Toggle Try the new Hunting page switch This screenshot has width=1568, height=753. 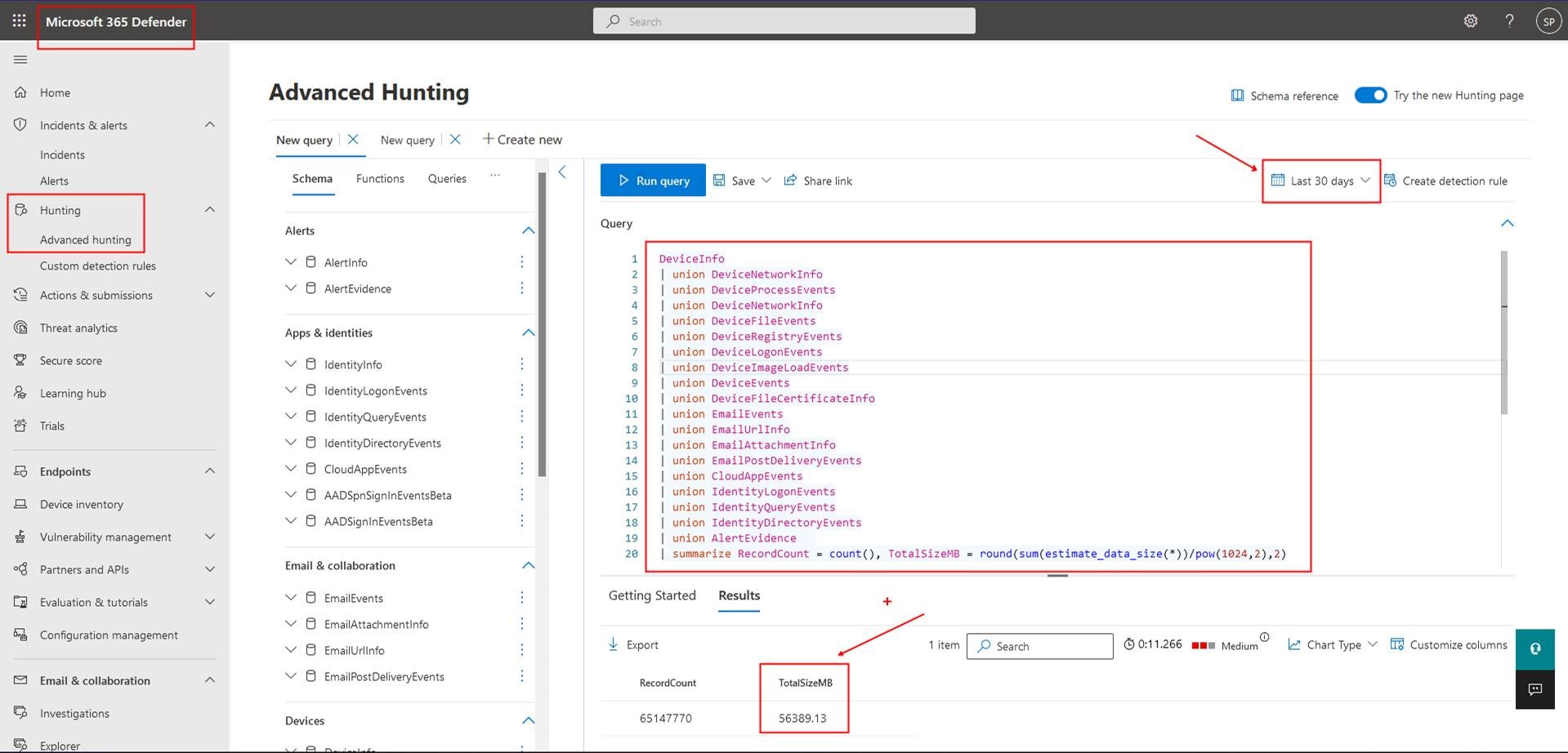[x=1370, y=95]
